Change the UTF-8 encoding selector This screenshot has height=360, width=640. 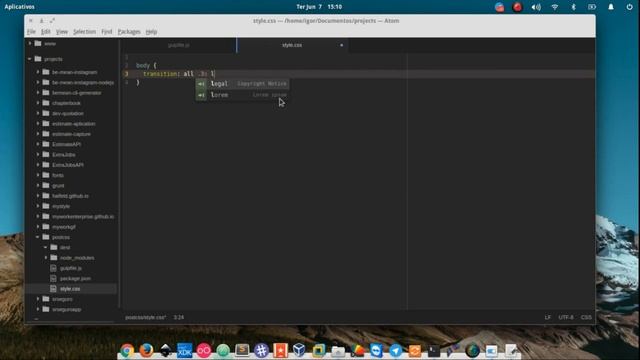click(x=566, y=317)
